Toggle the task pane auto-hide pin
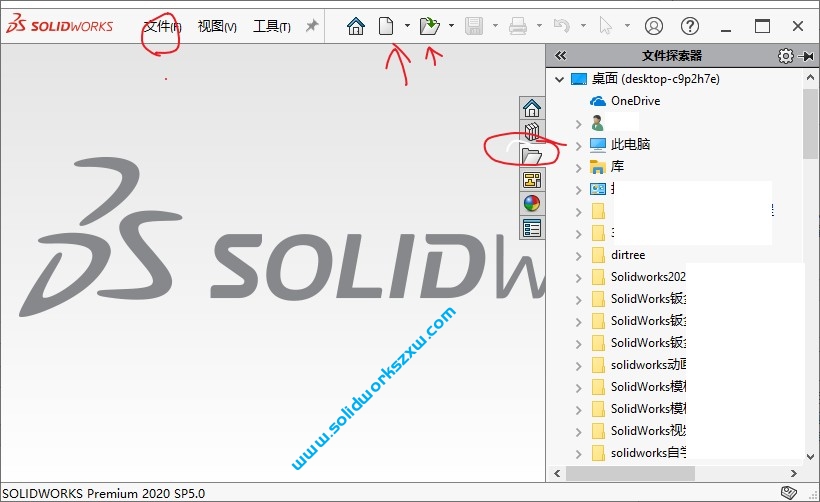Image resolution: width=820 pixels, height=502 pixels. [807, 56]
